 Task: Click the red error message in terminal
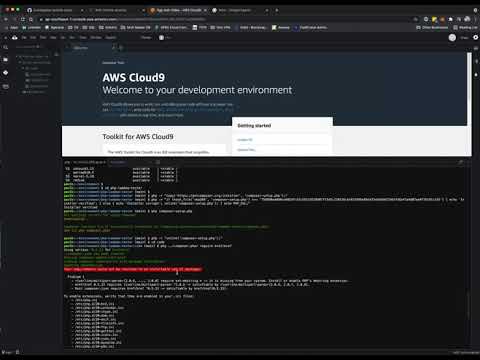[133, 269]
